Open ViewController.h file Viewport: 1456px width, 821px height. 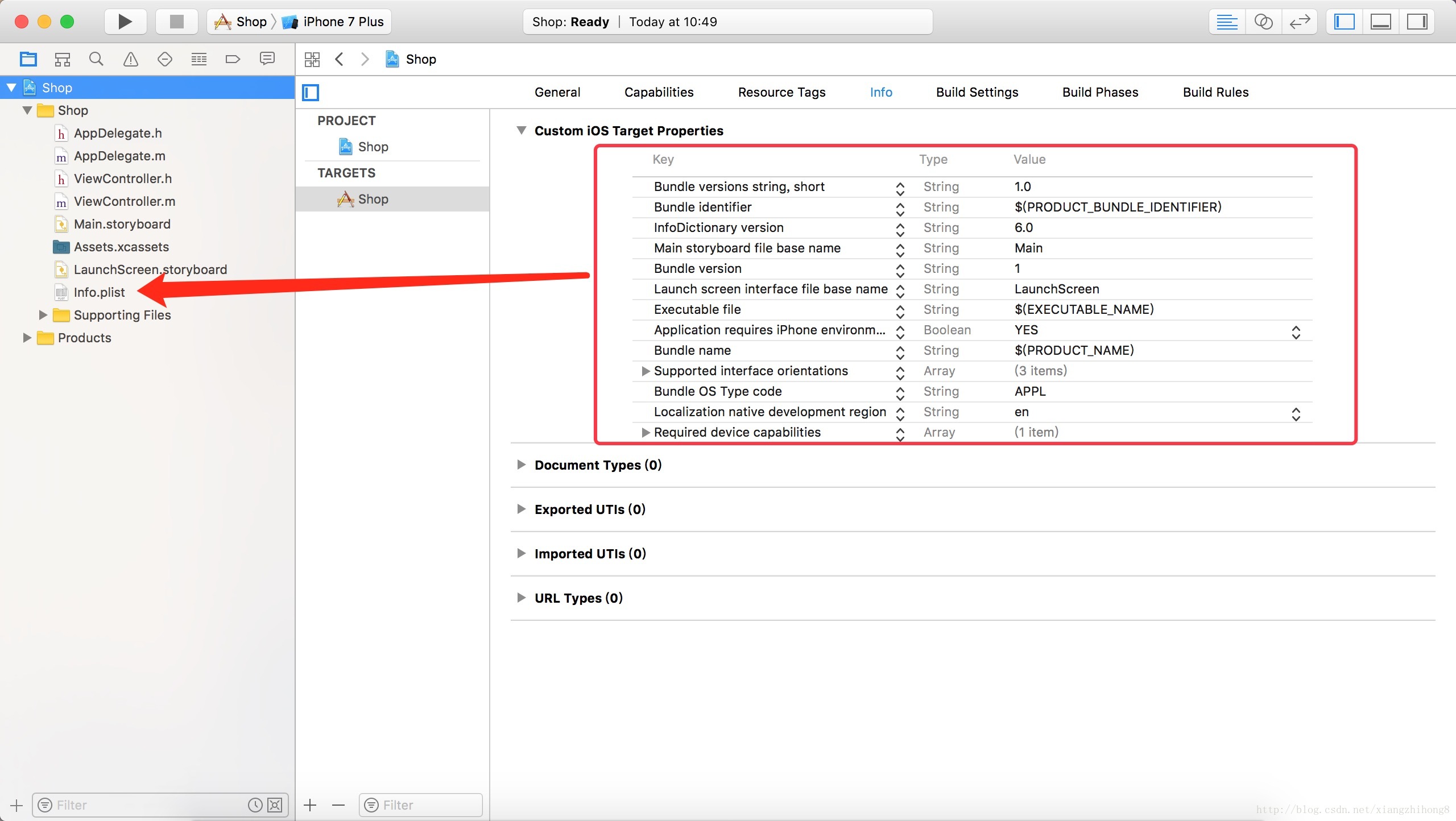123,179
